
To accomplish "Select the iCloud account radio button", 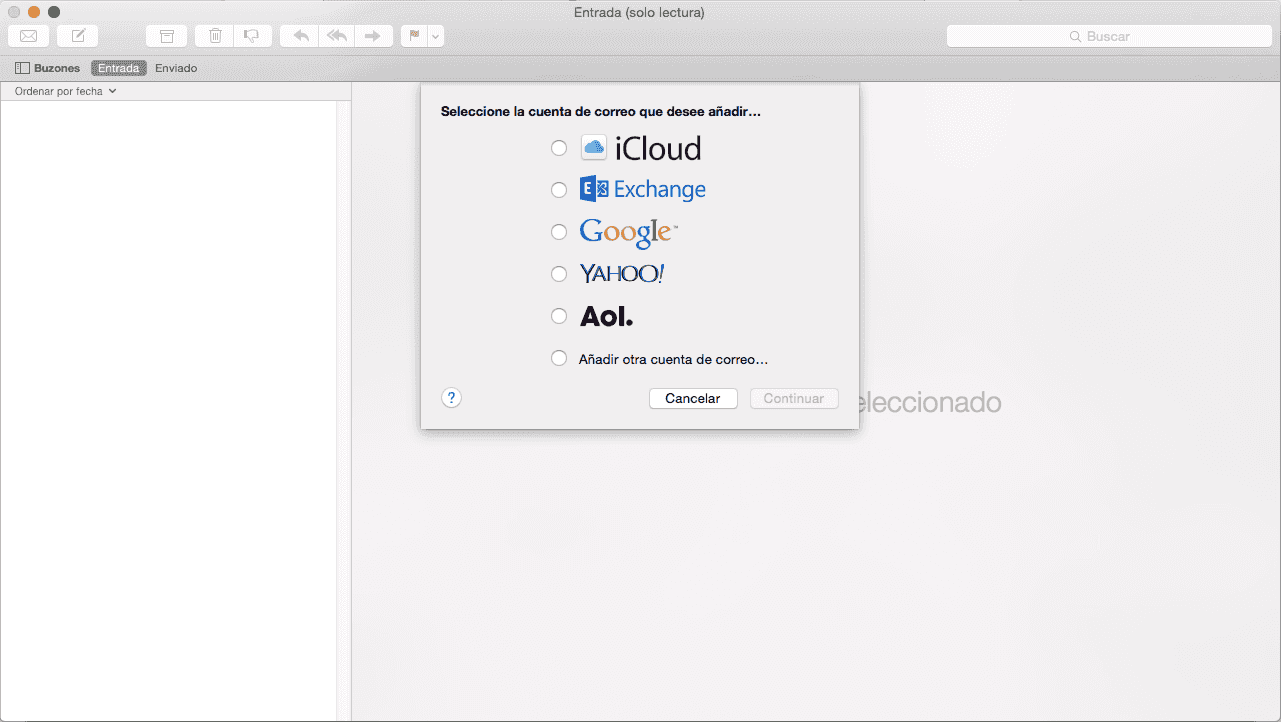I will click(x=559, y=148).
